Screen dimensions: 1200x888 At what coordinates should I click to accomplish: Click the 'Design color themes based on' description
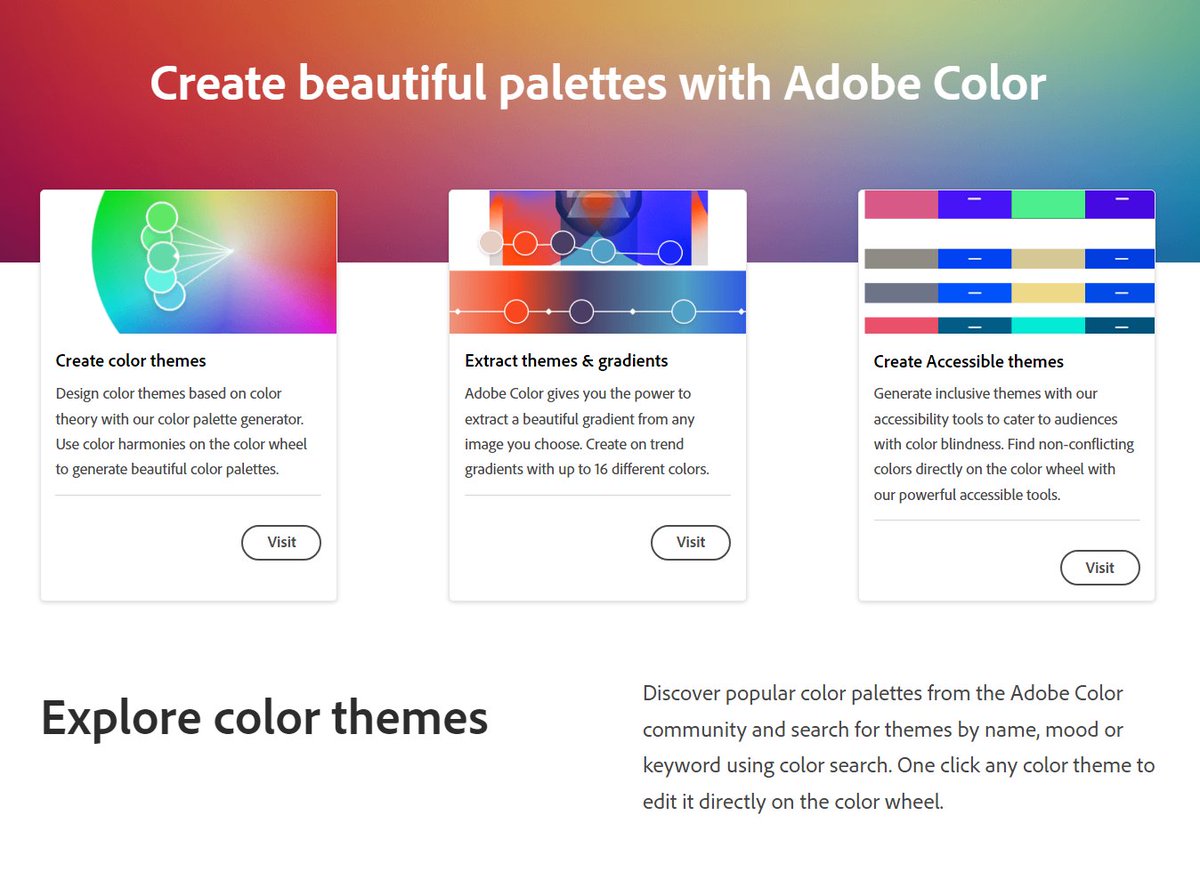(x=182, y=431)
